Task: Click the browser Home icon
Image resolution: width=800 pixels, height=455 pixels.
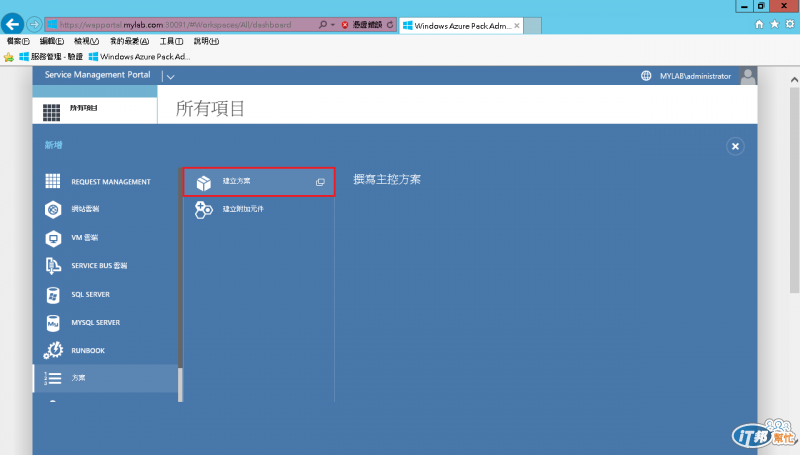Action: click(759, 24)
